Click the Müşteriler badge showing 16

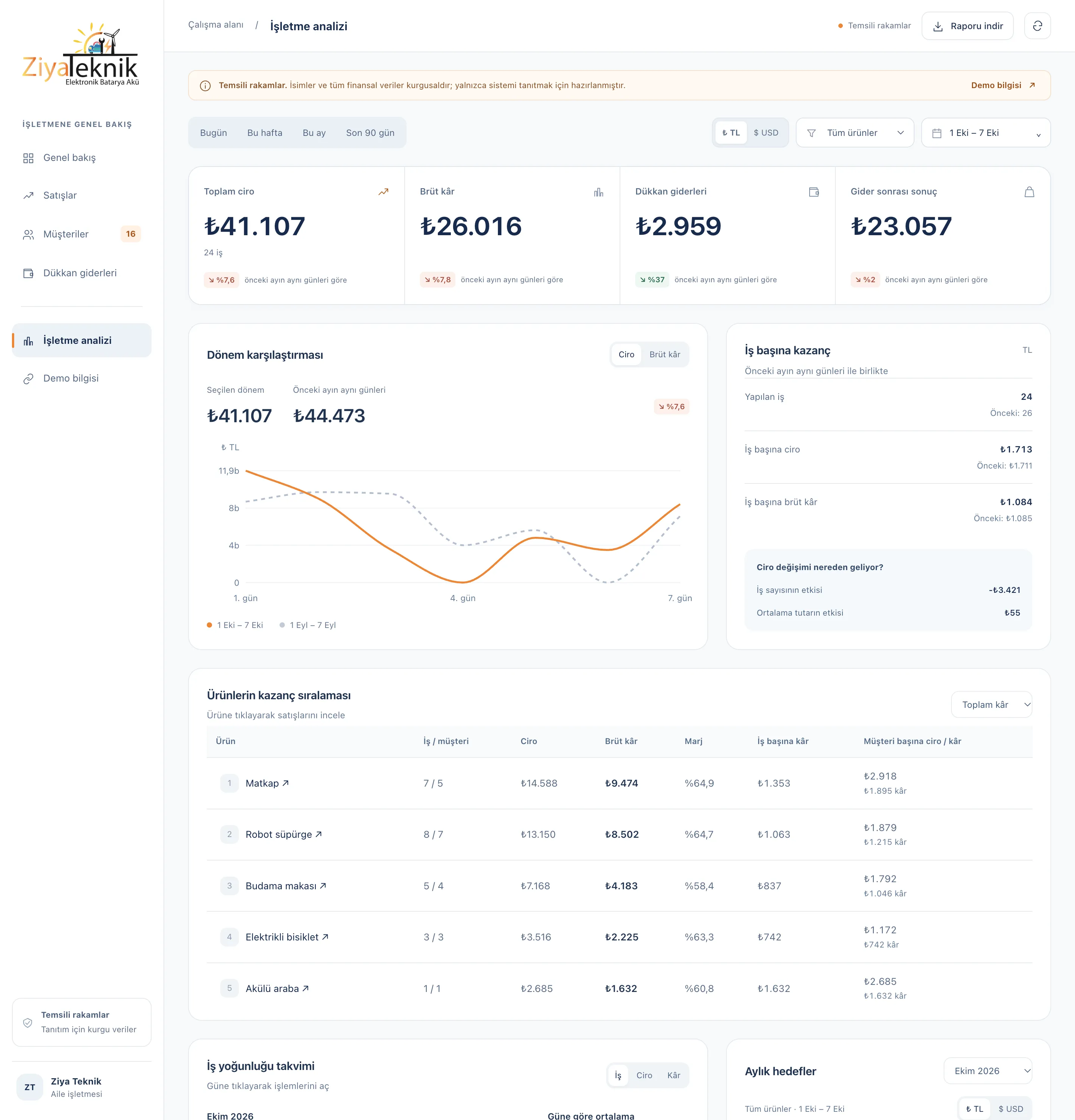131,234
